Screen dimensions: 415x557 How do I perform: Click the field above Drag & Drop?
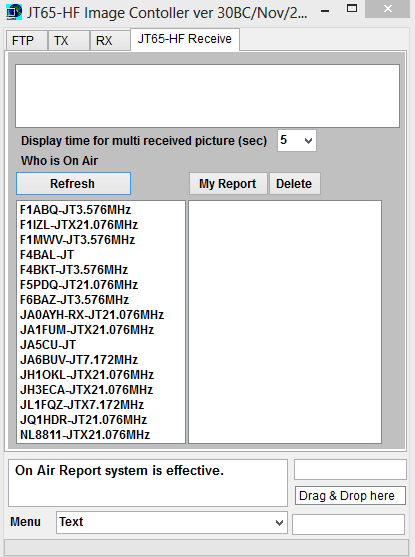[x=350, y=469]
